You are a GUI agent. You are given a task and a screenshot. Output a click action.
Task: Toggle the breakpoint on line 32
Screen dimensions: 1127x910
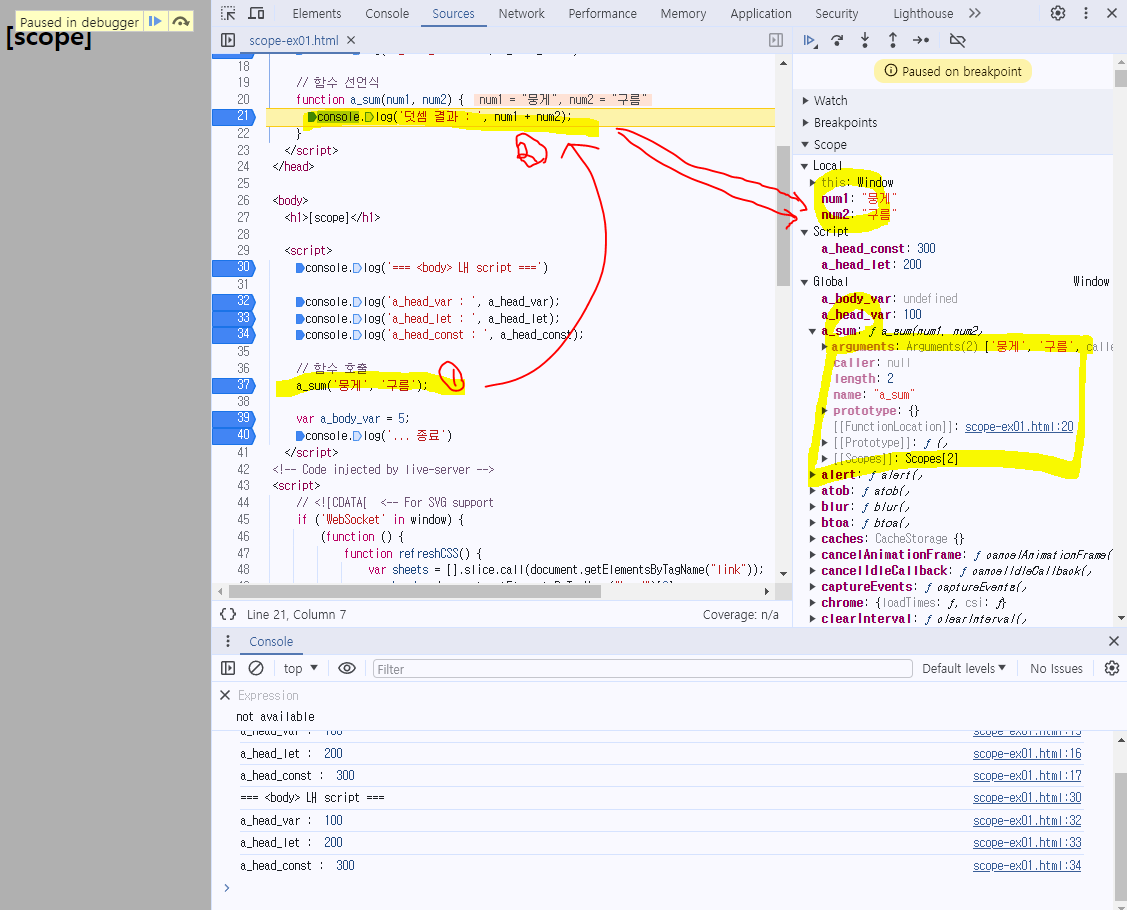(234, 301)
